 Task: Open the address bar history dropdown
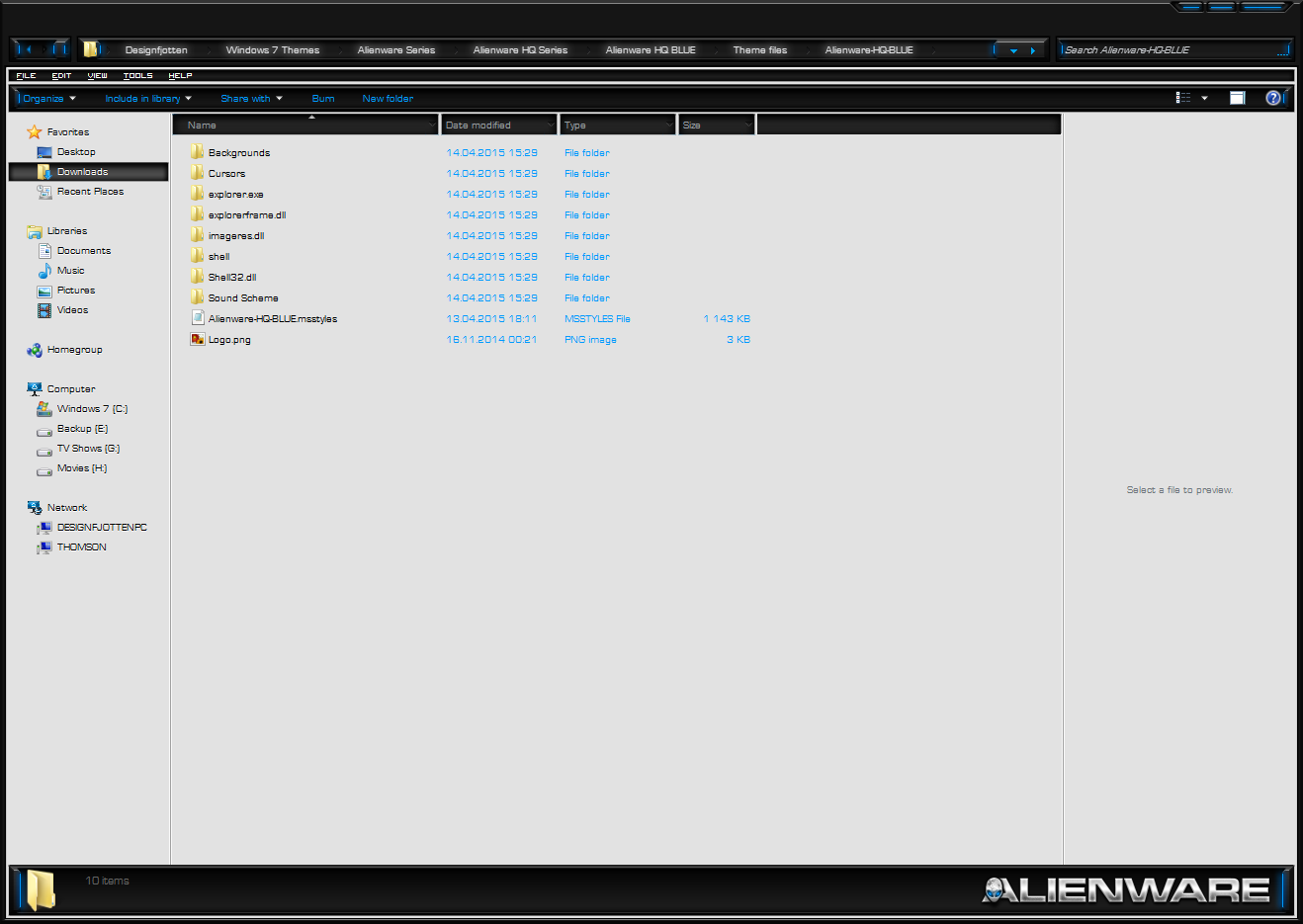point(1013,50)
